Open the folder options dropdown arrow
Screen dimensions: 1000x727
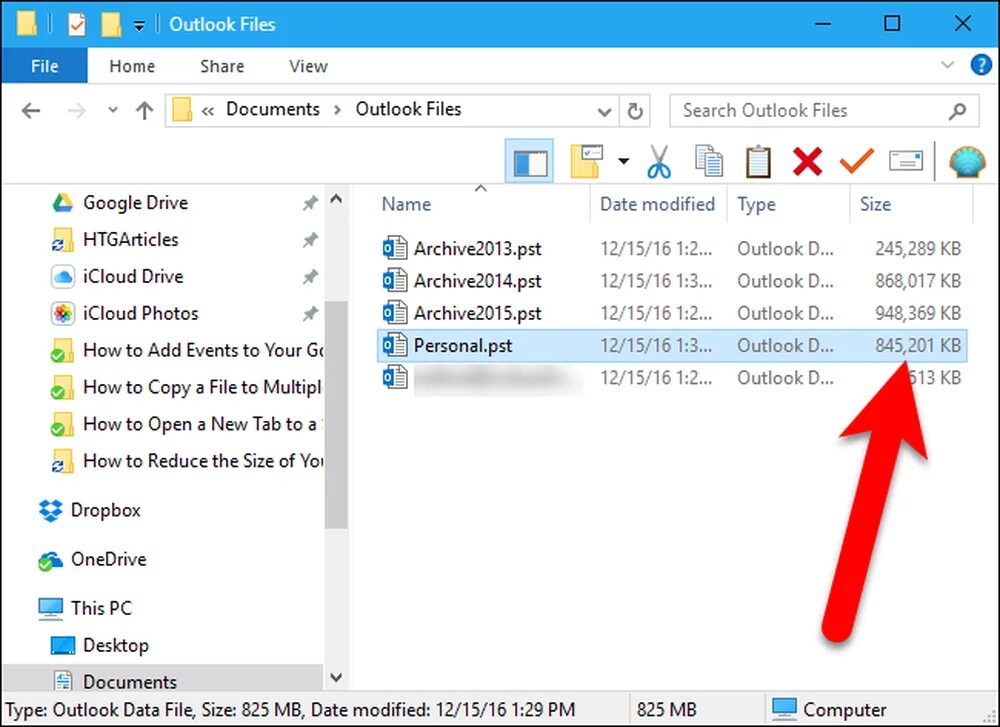tap(623, 161)
